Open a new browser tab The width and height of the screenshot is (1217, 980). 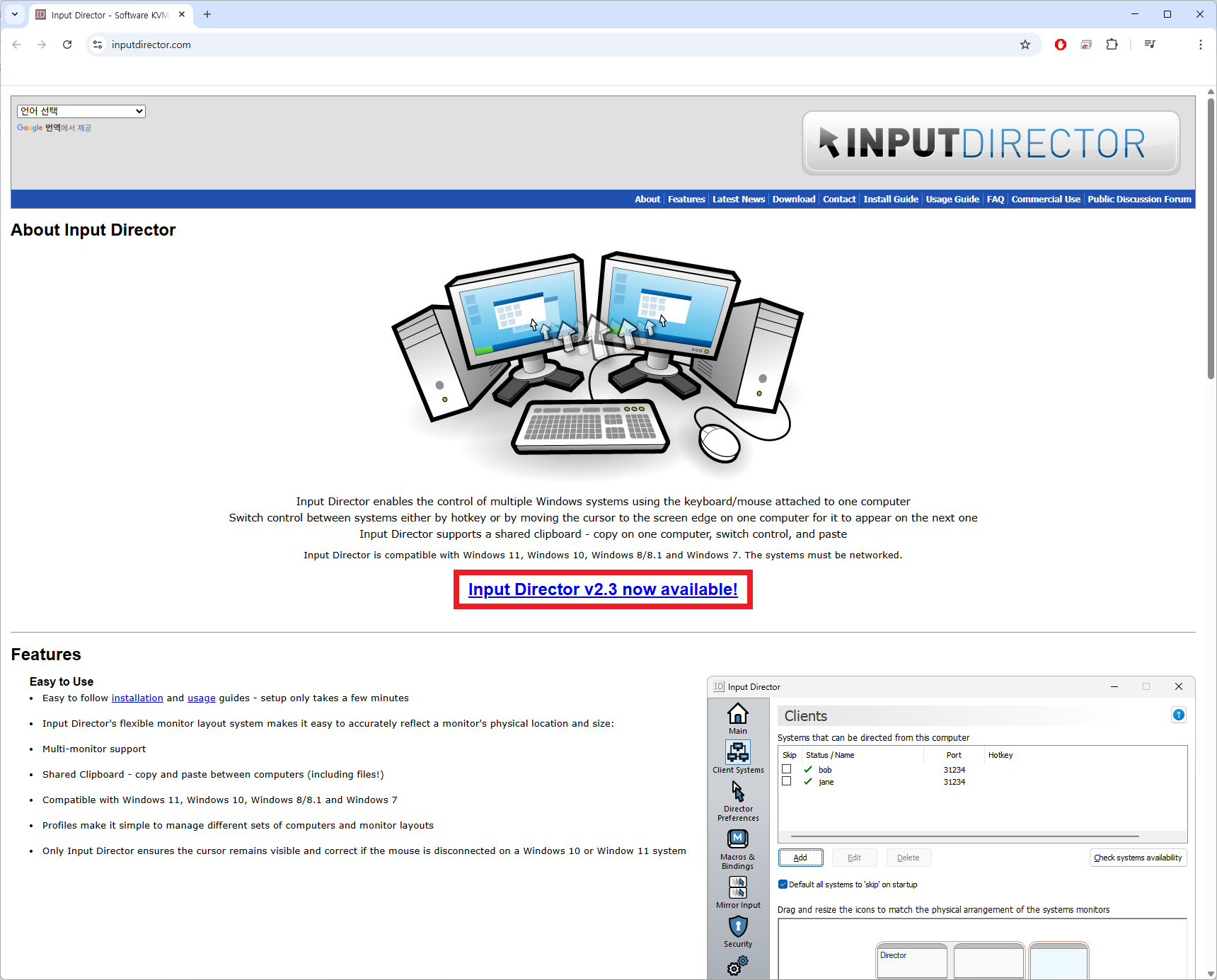[x=207, y=14]
